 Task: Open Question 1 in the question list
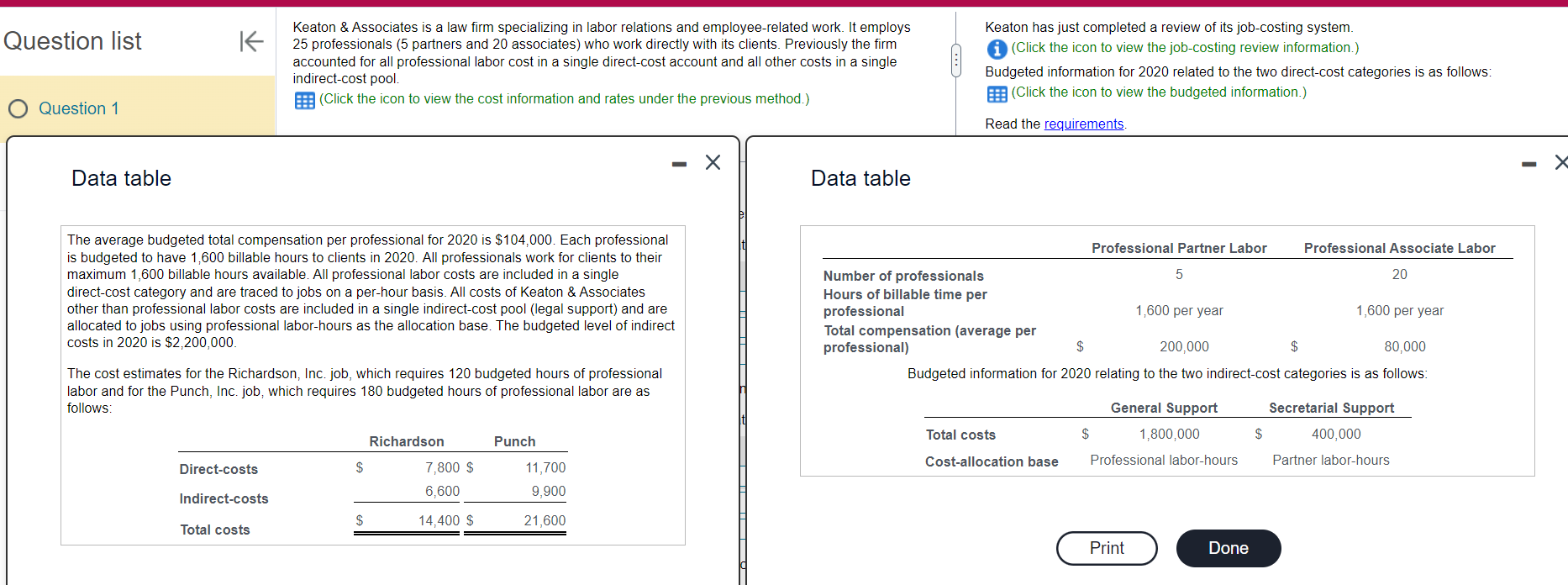(x=79, y=108)
